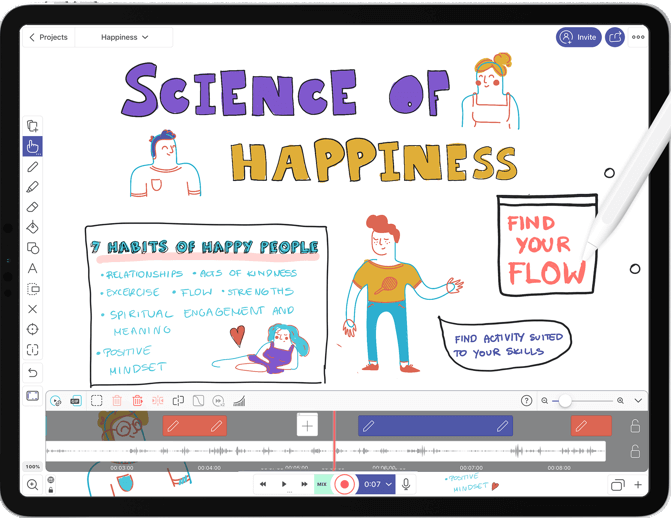Viewport: 671px width, 518px height.
Task: Open the slide sorter icon
Action: [x=618, y=485]
